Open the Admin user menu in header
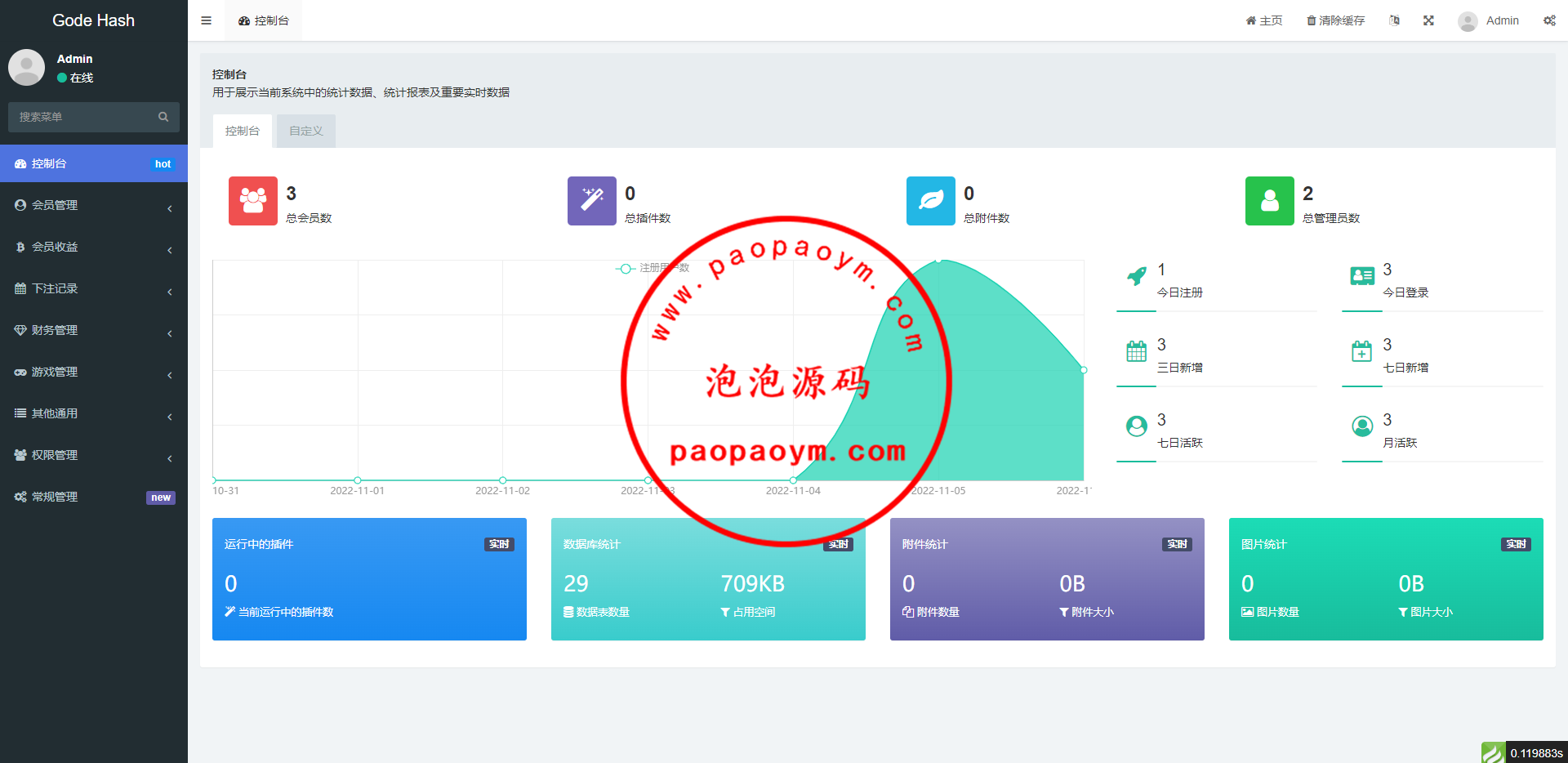 pyautogui.click(x=1489, y=20)
